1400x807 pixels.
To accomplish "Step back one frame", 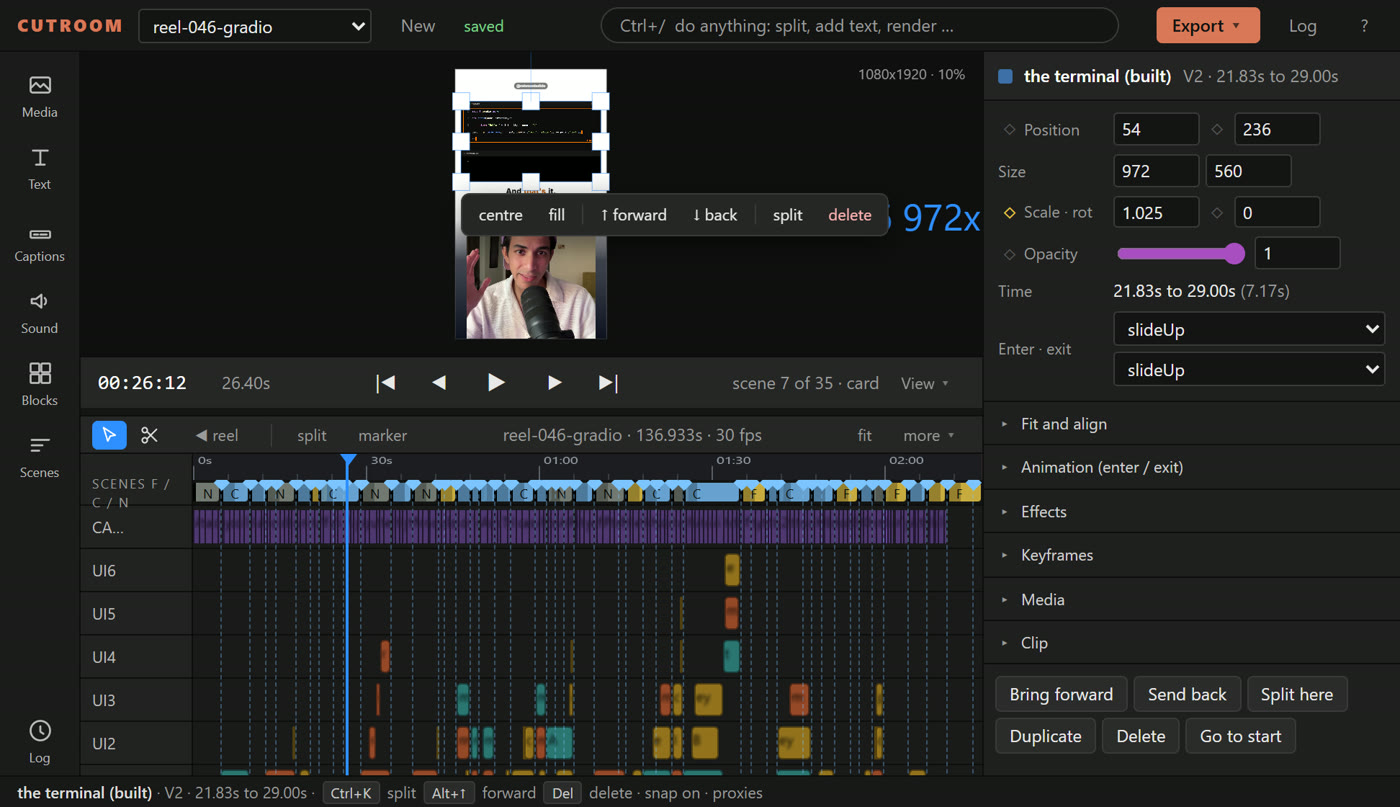I will click(439, 383).
